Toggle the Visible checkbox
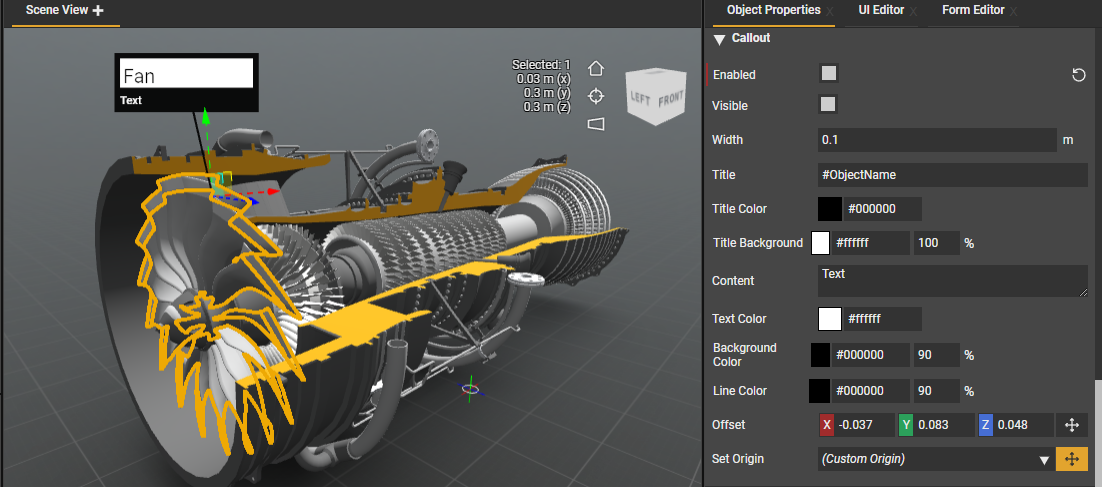The width and height of the screenshot is (1102, 487). (x=828, y=104)
